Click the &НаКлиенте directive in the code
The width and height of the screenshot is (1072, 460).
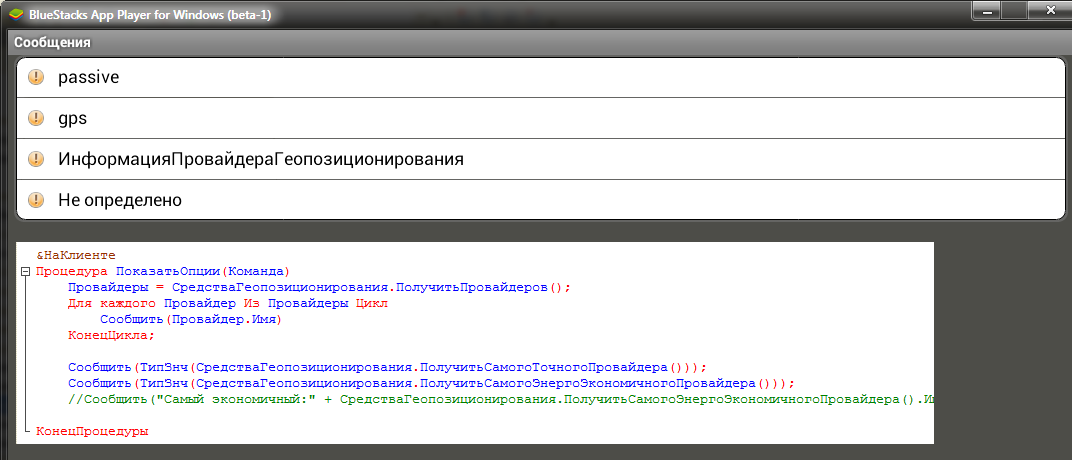(x=76, y=256)
